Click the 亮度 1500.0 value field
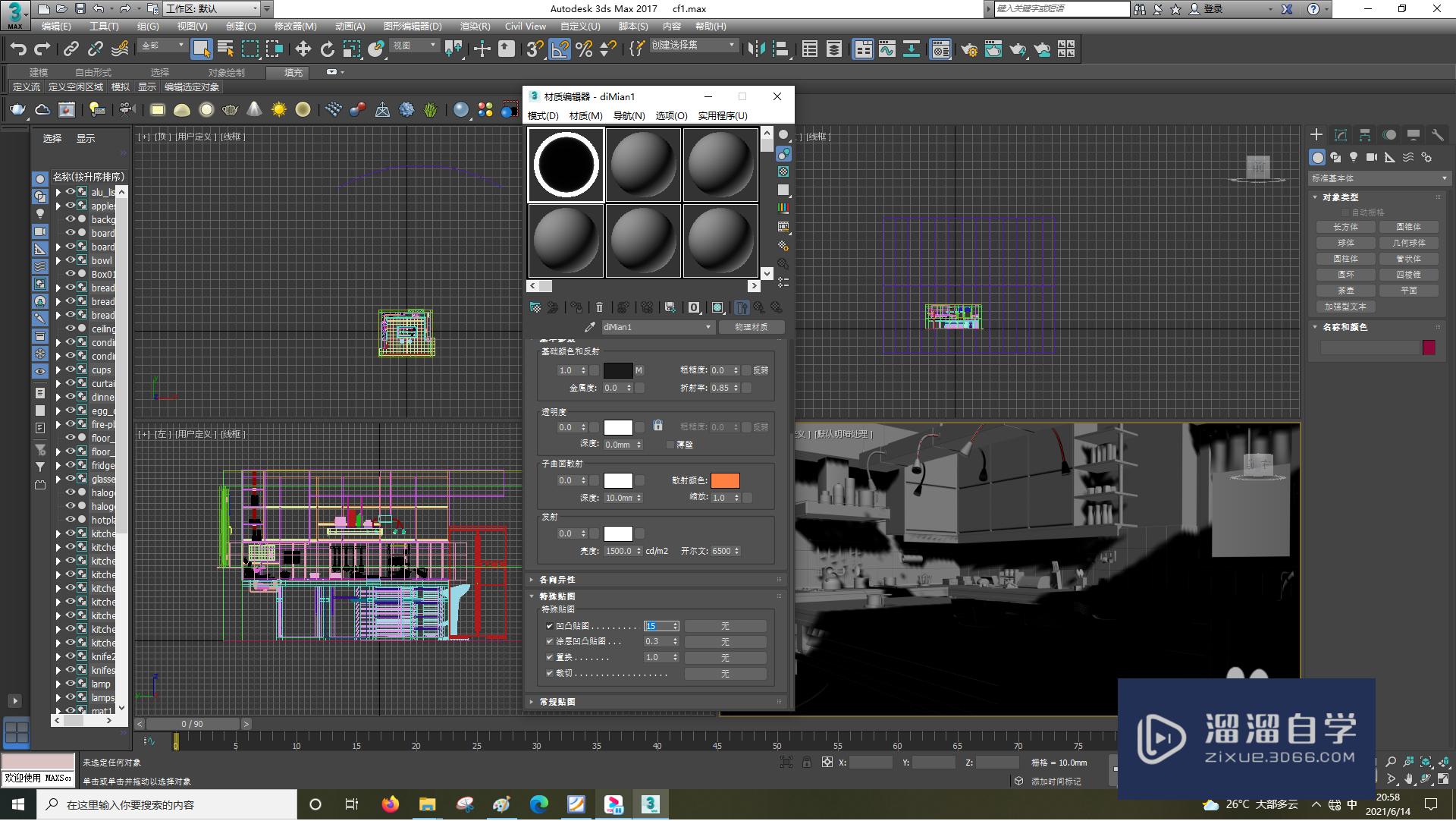1456x821 pixels. (620, 551)
